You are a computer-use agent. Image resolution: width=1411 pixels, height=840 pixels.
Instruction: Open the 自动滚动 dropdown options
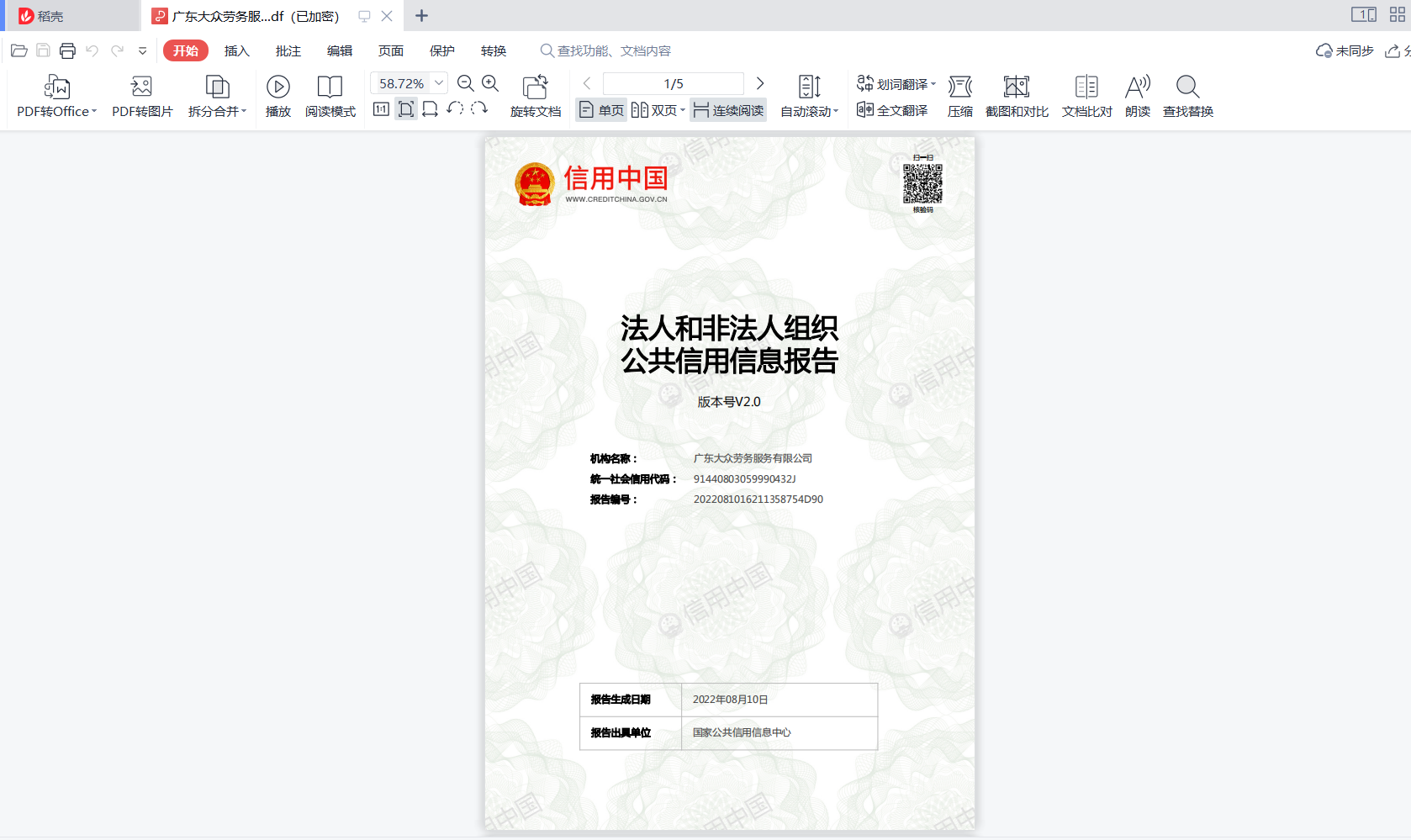point(836,109)
